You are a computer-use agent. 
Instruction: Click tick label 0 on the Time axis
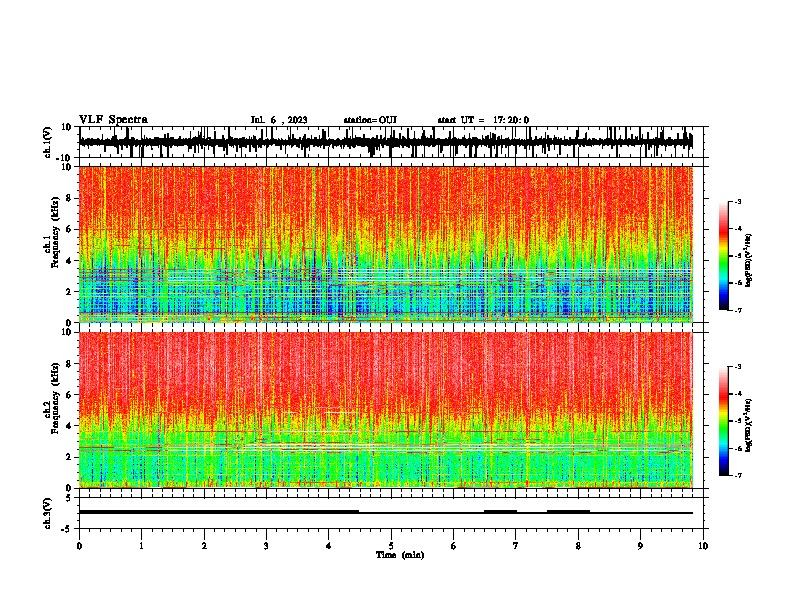[79, 546]
